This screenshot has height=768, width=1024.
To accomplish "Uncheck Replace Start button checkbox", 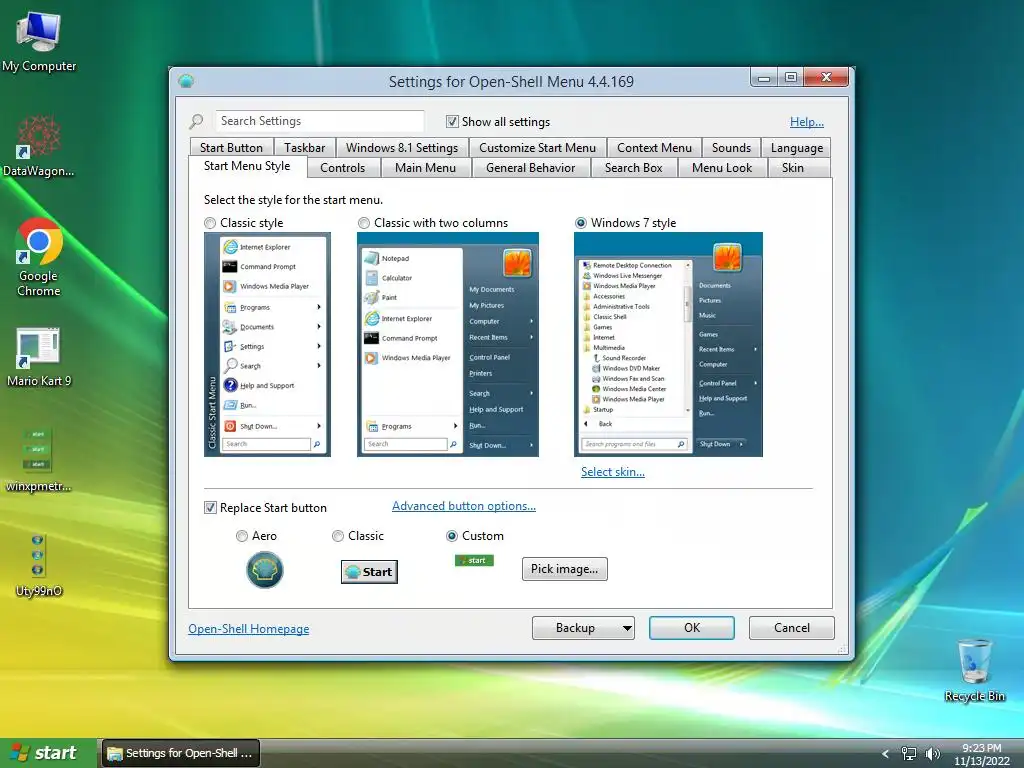I will click(210, 507).
